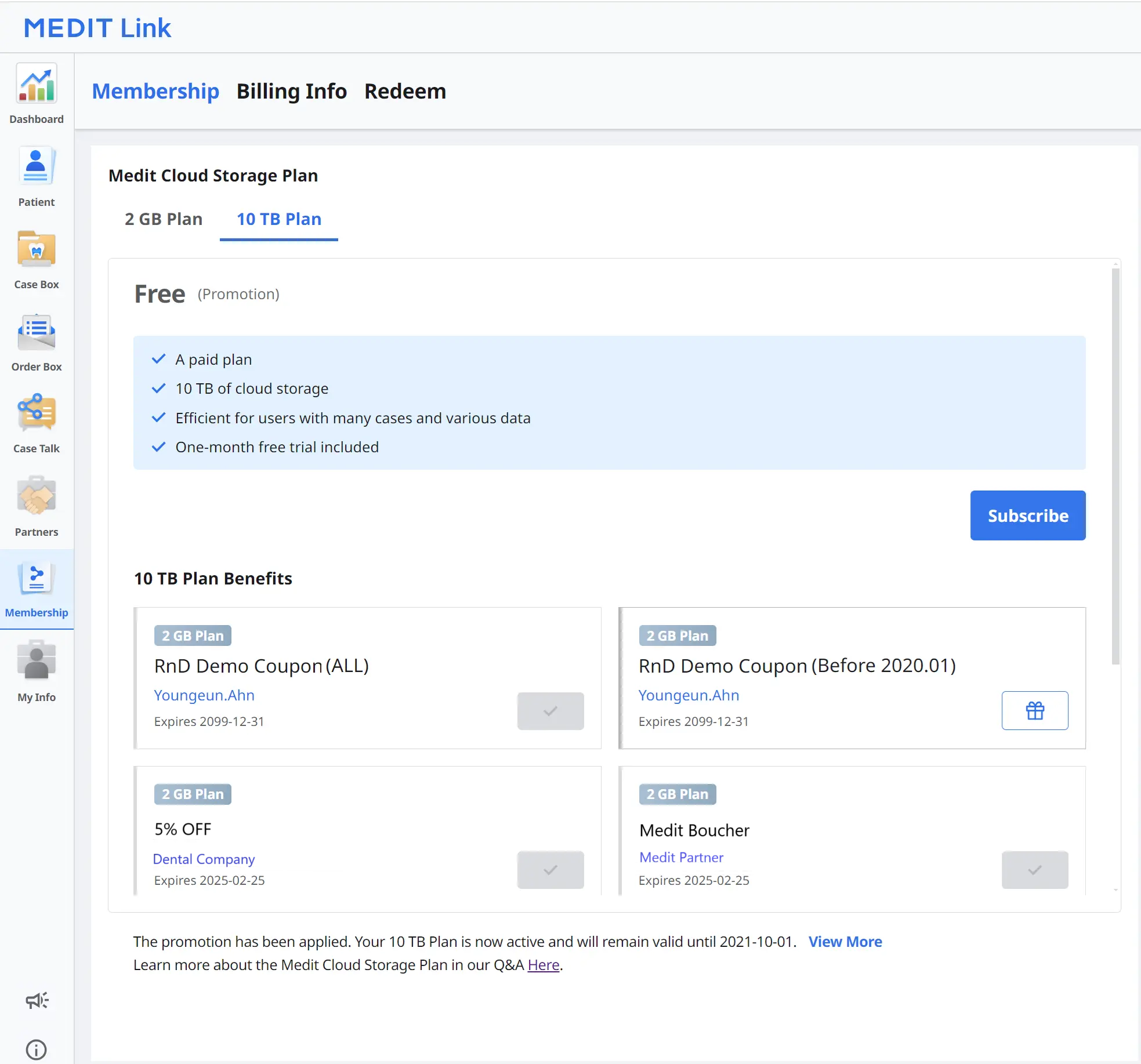Click checkmark button on Medit Boucher coupon
Image resolution: width=1141 pixels, height=1064 pixels.
click(1035, 870)
